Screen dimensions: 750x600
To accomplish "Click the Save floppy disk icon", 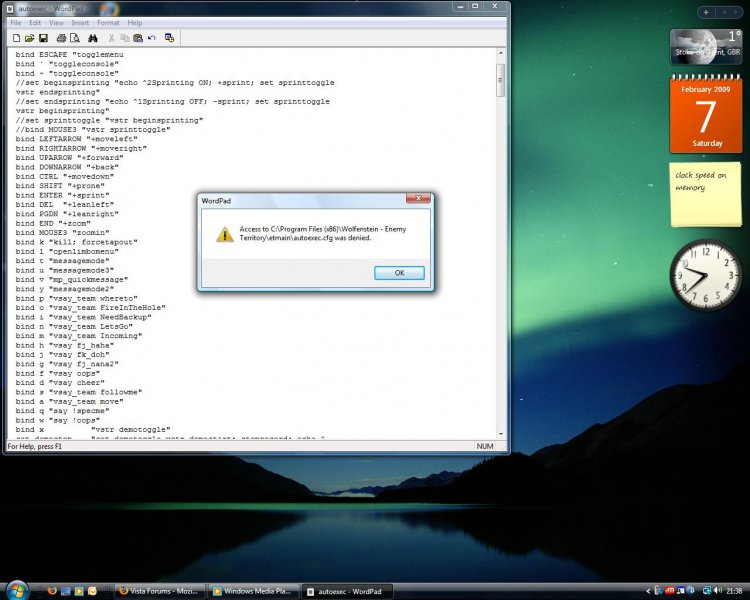I will point(43,38).
